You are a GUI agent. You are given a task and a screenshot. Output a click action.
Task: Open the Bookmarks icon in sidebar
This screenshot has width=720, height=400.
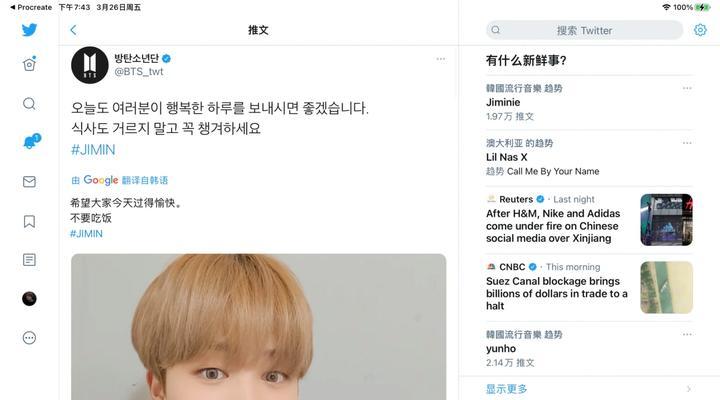coord(29,221)
